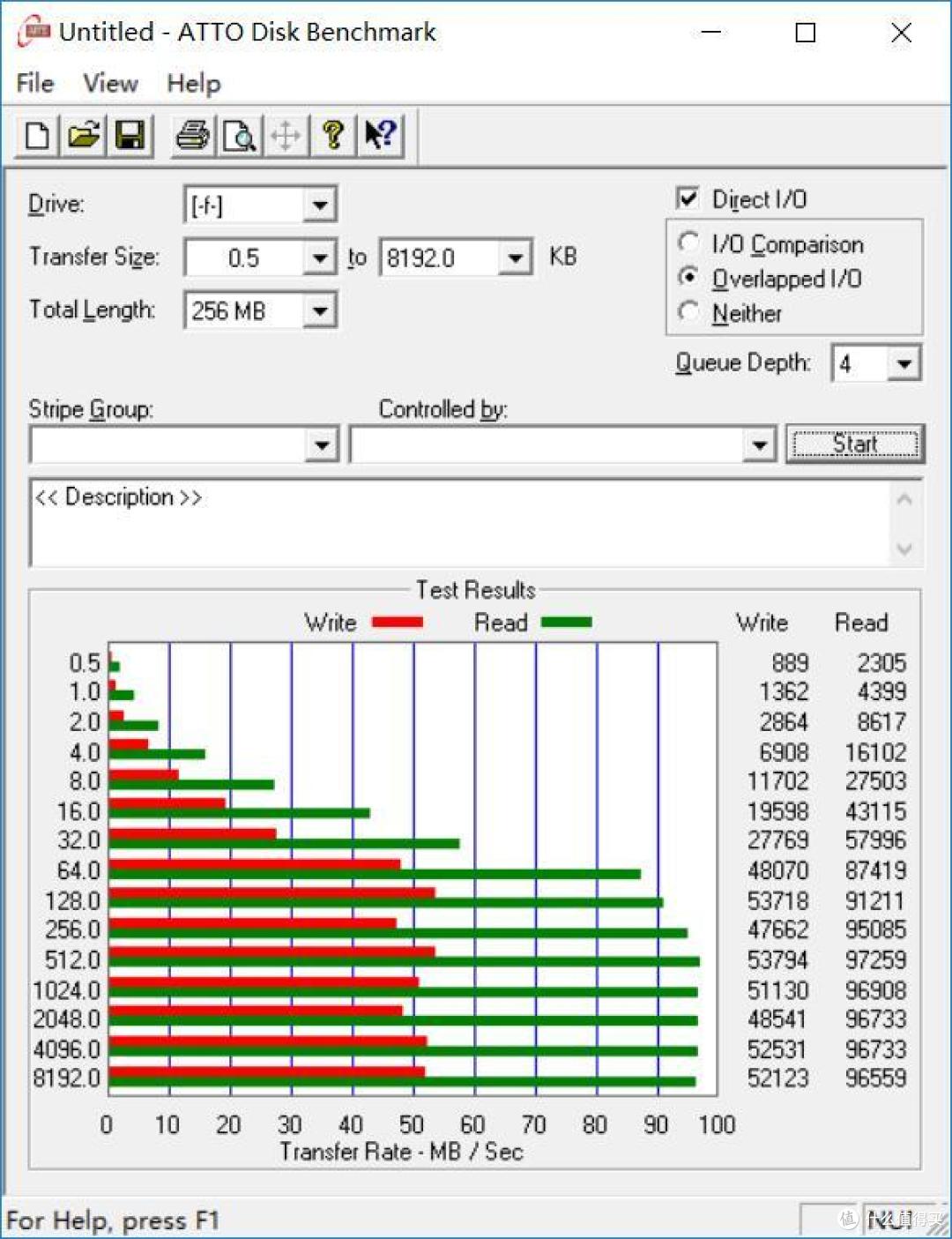The height and width of the screenshot is (1239, 952).
Task: Select the Overlapped I/O radio button
Action: (689, 277)
